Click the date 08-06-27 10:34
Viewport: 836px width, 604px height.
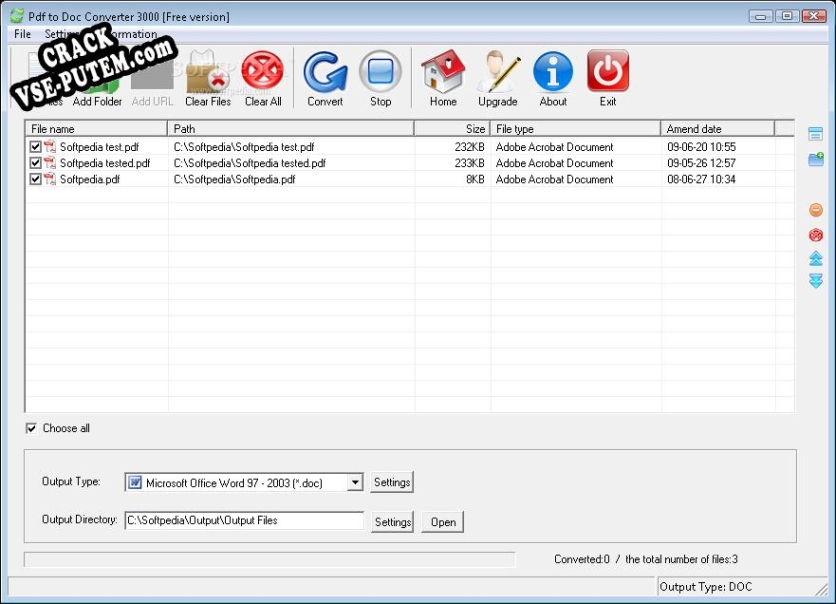pos(701,179)
